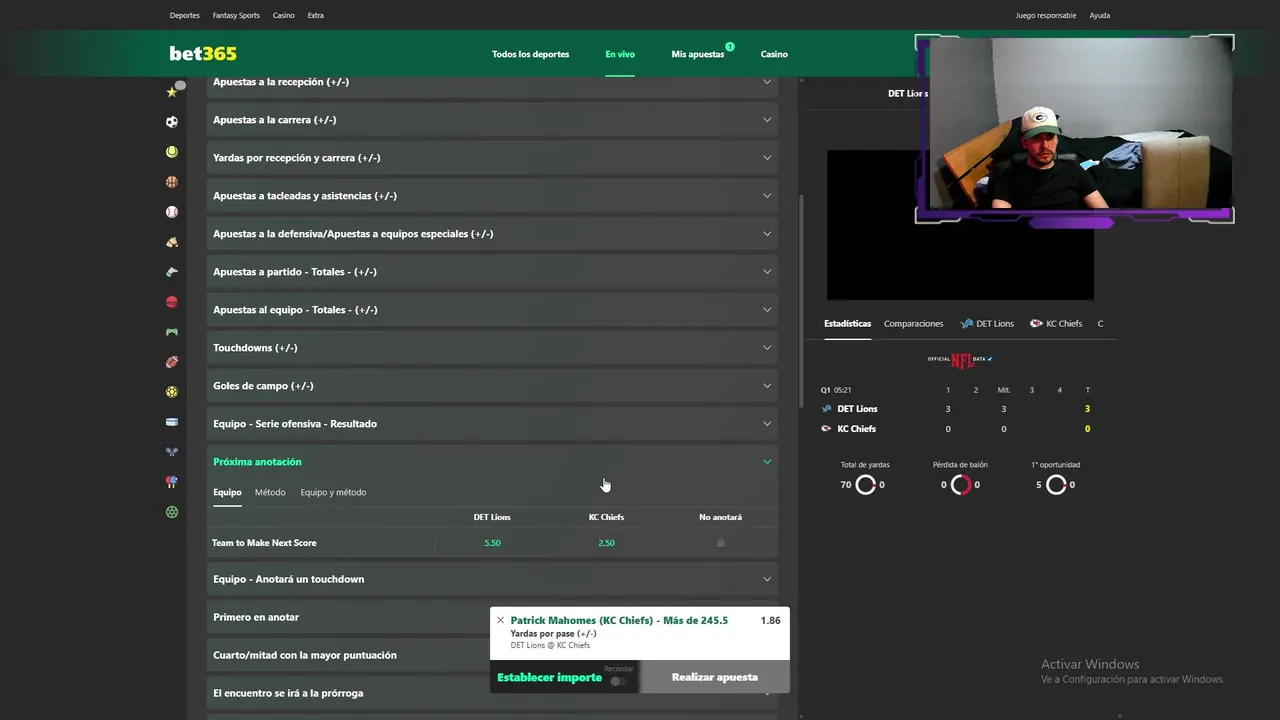Open Mis apuestas in main nav

tap(698, 54)
